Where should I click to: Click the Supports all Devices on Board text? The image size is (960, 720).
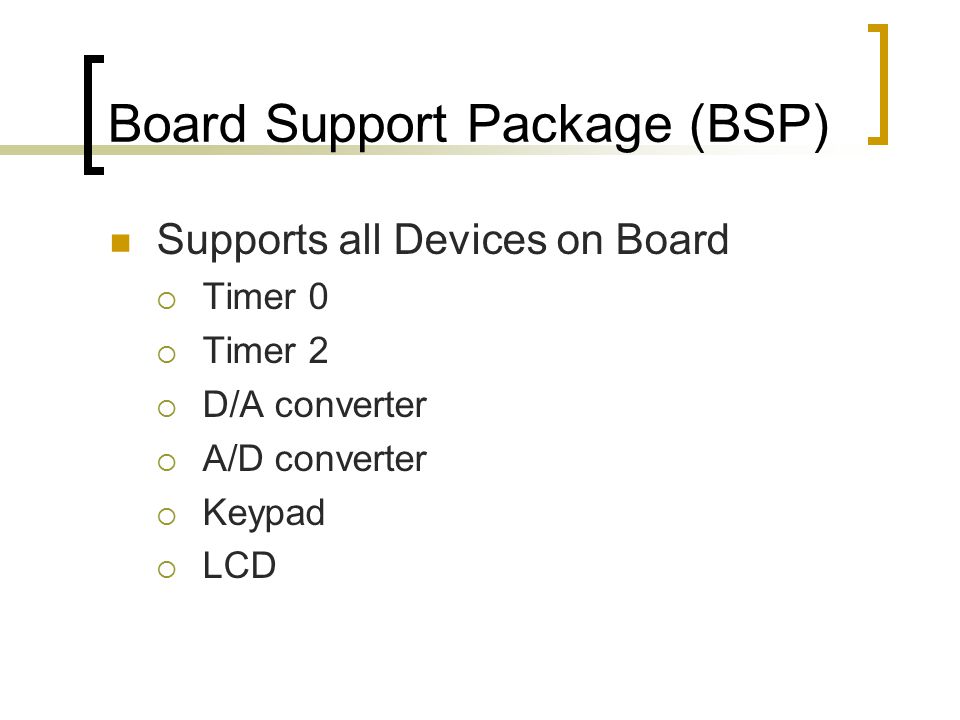pyautogui.click(x=443, y=240)
